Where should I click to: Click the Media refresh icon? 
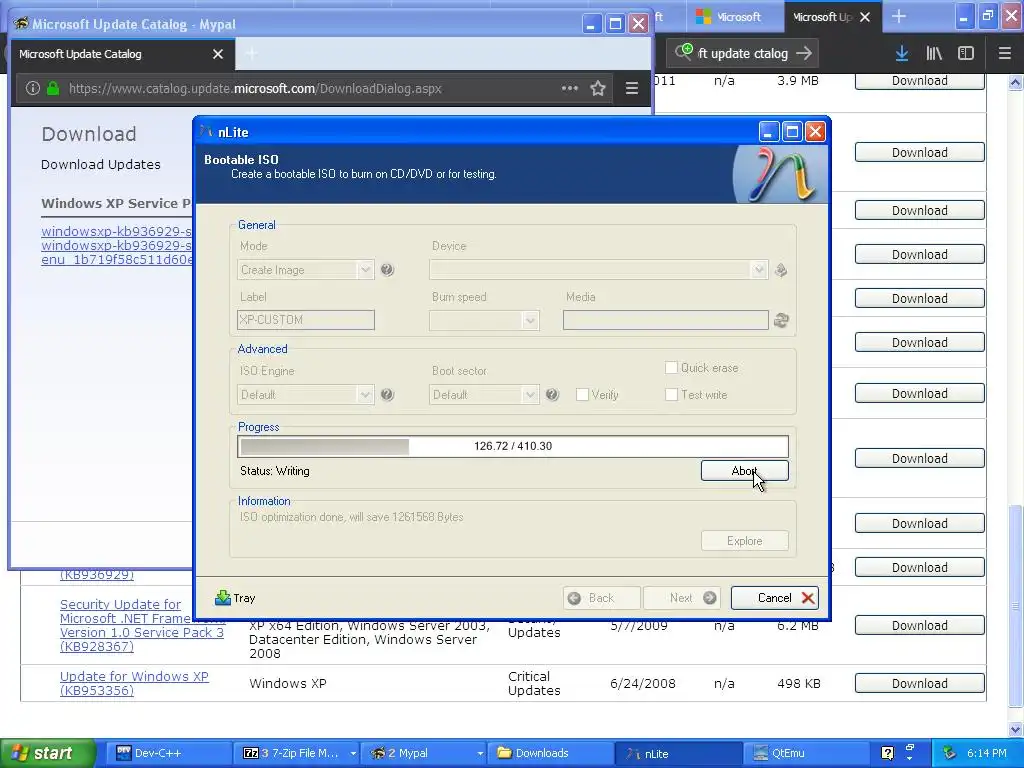click(781, 320)
